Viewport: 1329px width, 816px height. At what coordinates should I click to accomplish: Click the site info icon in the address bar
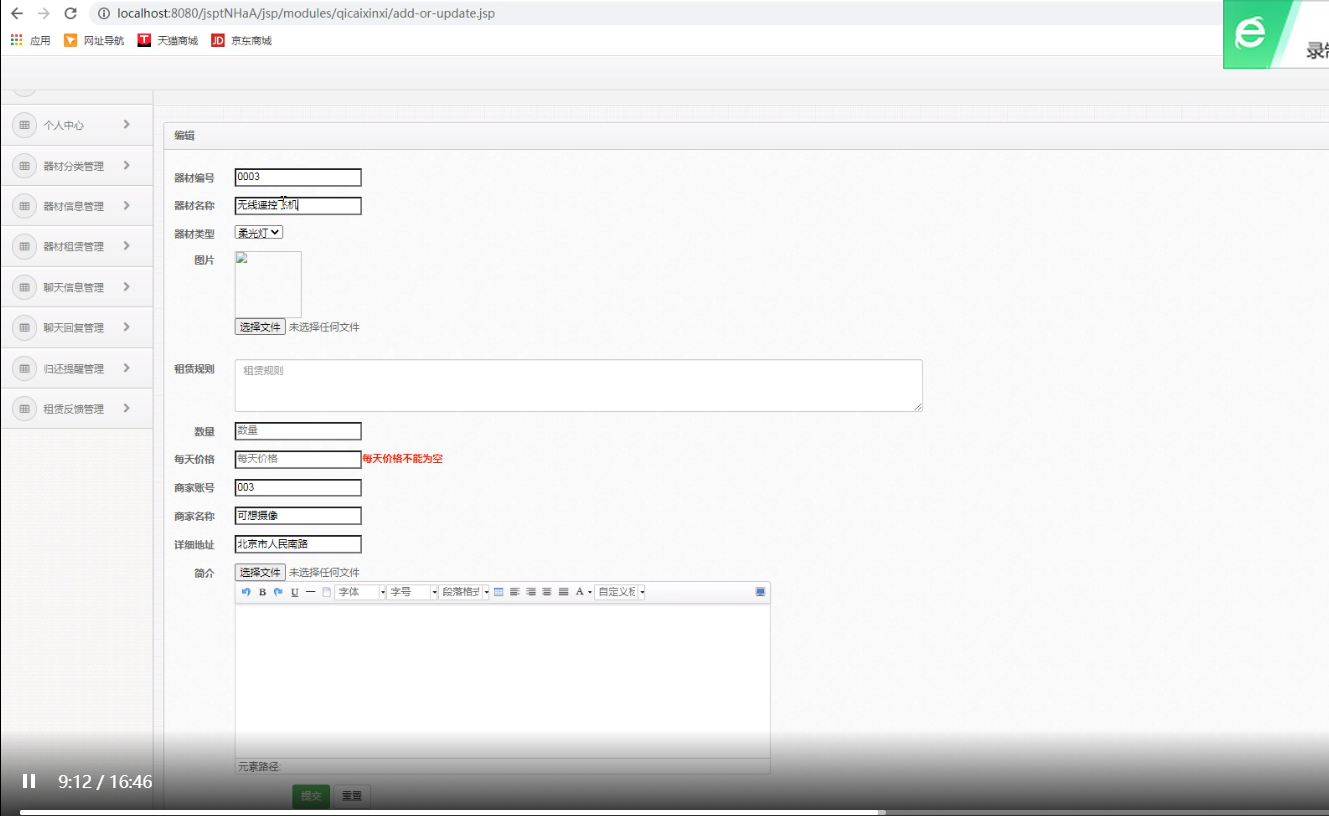point(104,14)
